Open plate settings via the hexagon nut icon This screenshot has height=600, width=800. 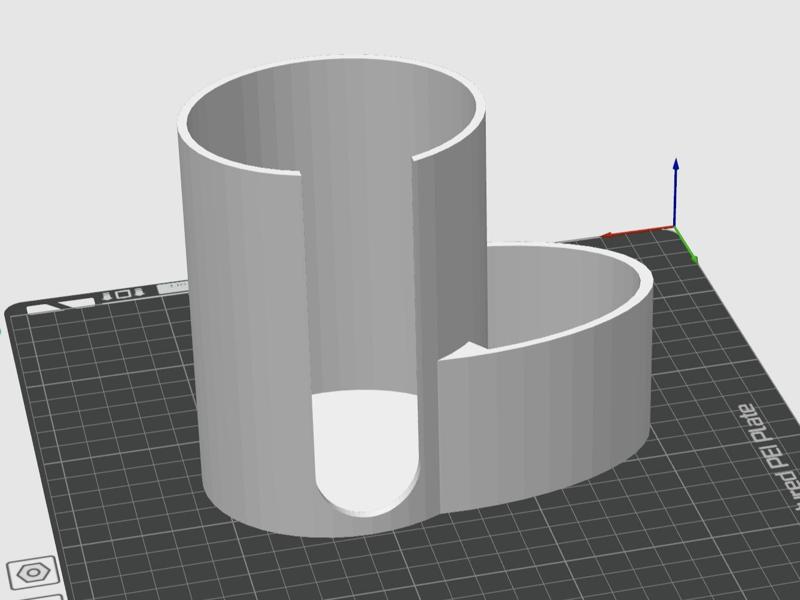click(33, 572)
